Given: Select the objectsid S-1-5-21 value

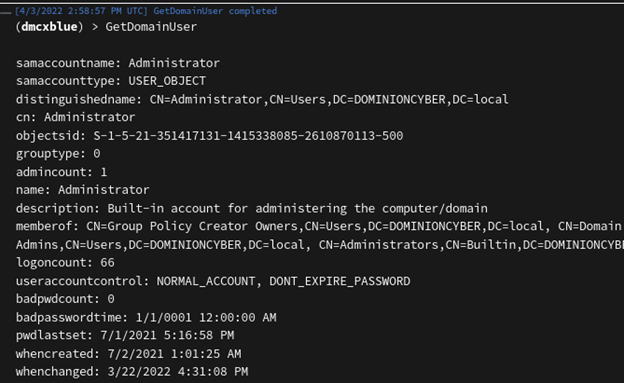Looking at the screenshot, I should [248, 136].
